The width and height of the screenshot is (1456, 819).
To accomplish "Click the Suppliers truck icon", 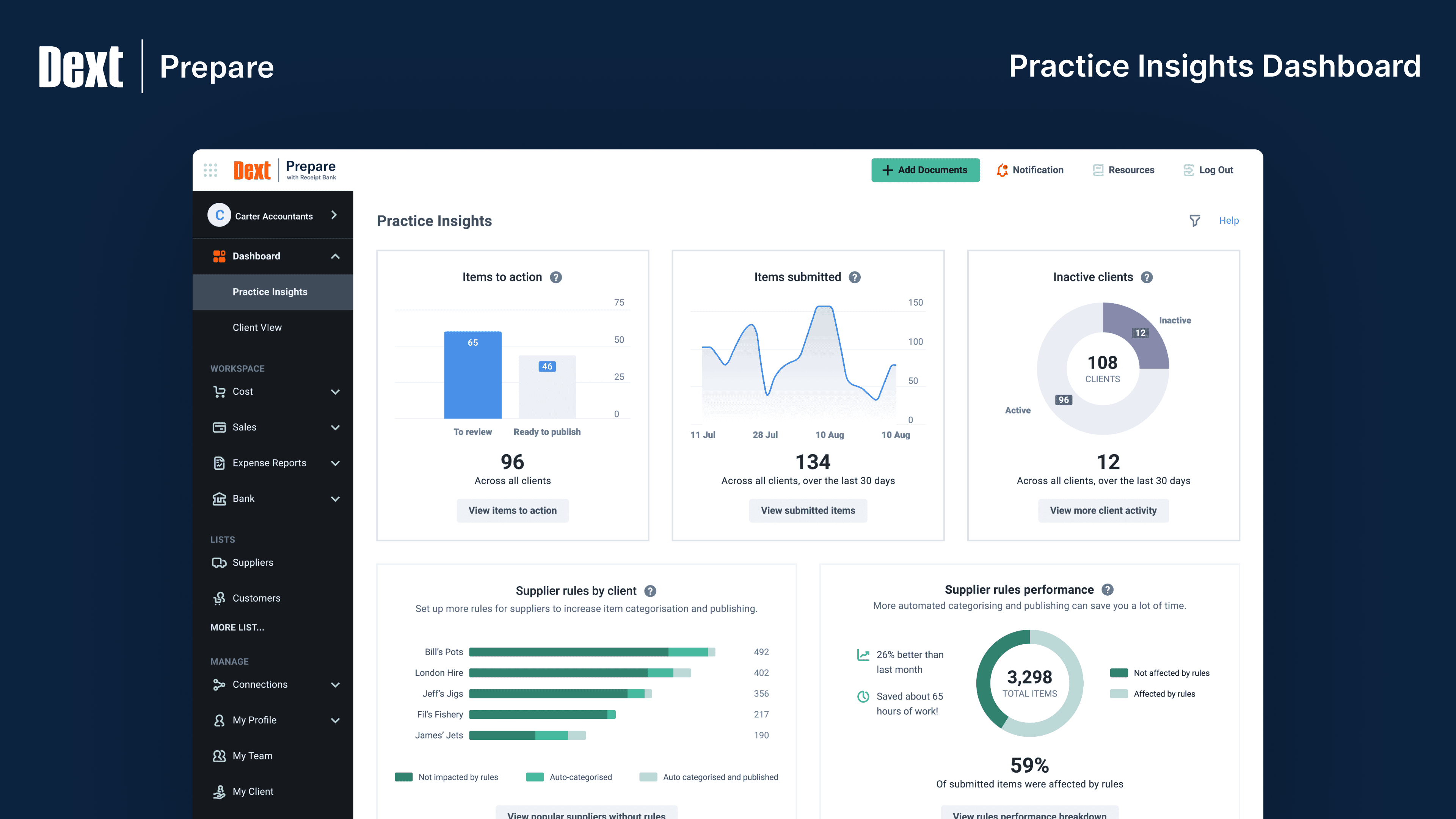I will pos(219,562).
